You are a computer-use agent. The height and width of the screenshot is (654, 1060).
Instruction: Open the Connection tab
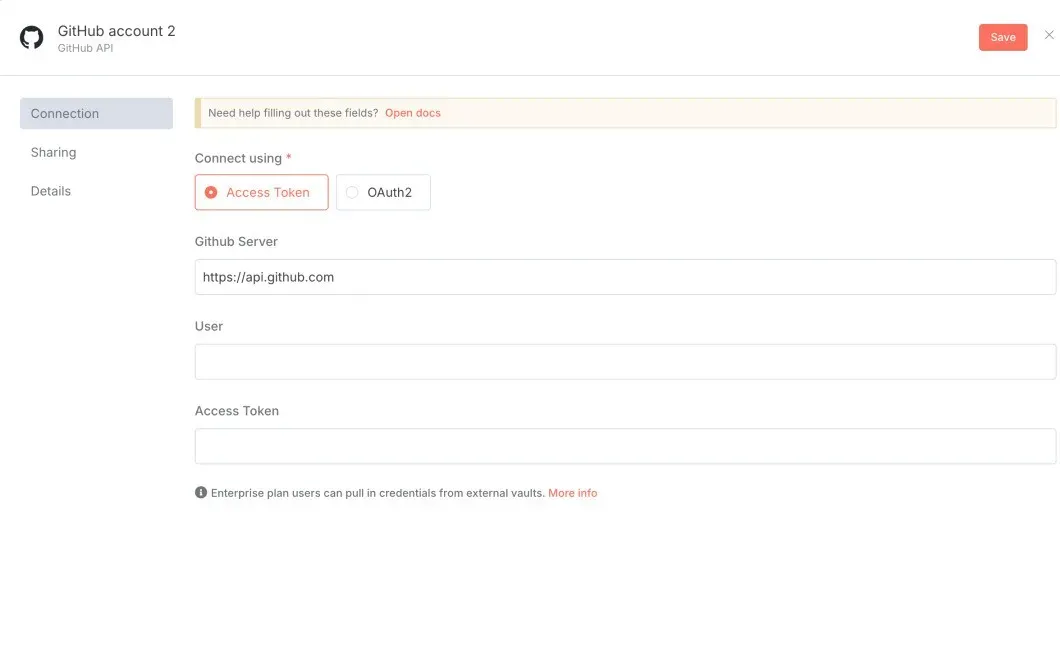96,114
